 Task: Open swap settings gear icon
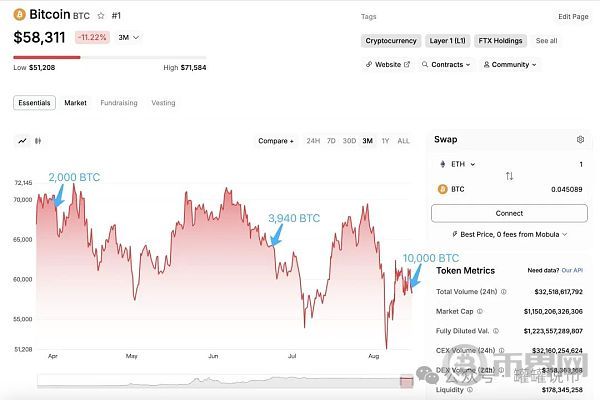(580, 140)
